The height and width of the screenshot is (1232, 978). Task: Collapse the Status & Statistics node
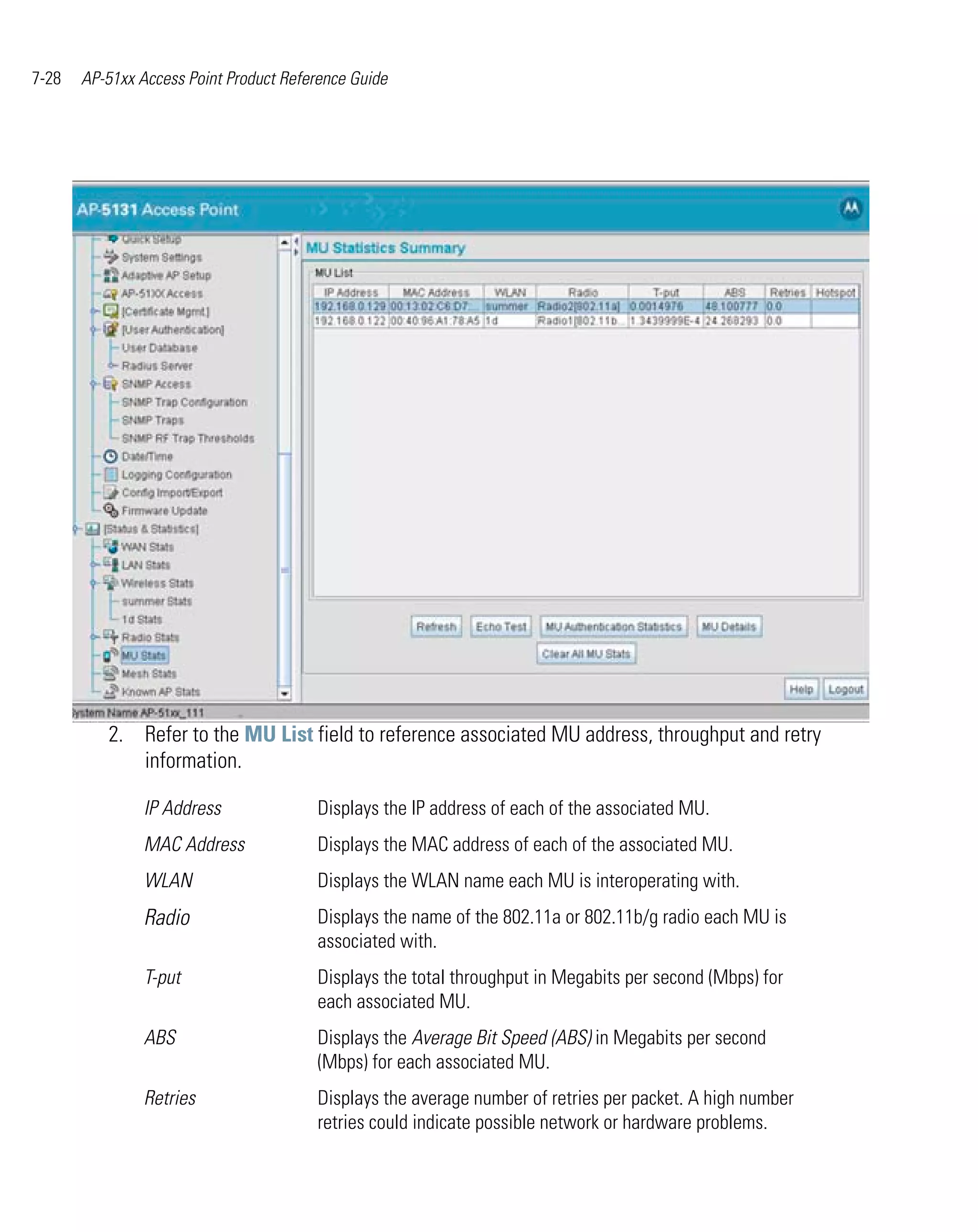(75, 528)
